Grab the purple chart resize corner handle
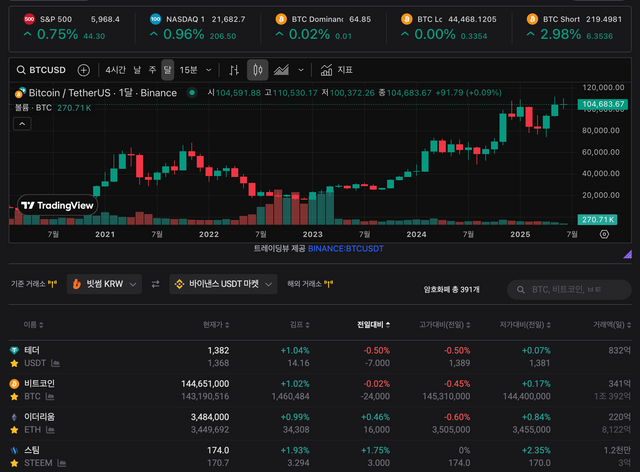The height and width of the screenshot is (472, 640). (x=627, y=254)
